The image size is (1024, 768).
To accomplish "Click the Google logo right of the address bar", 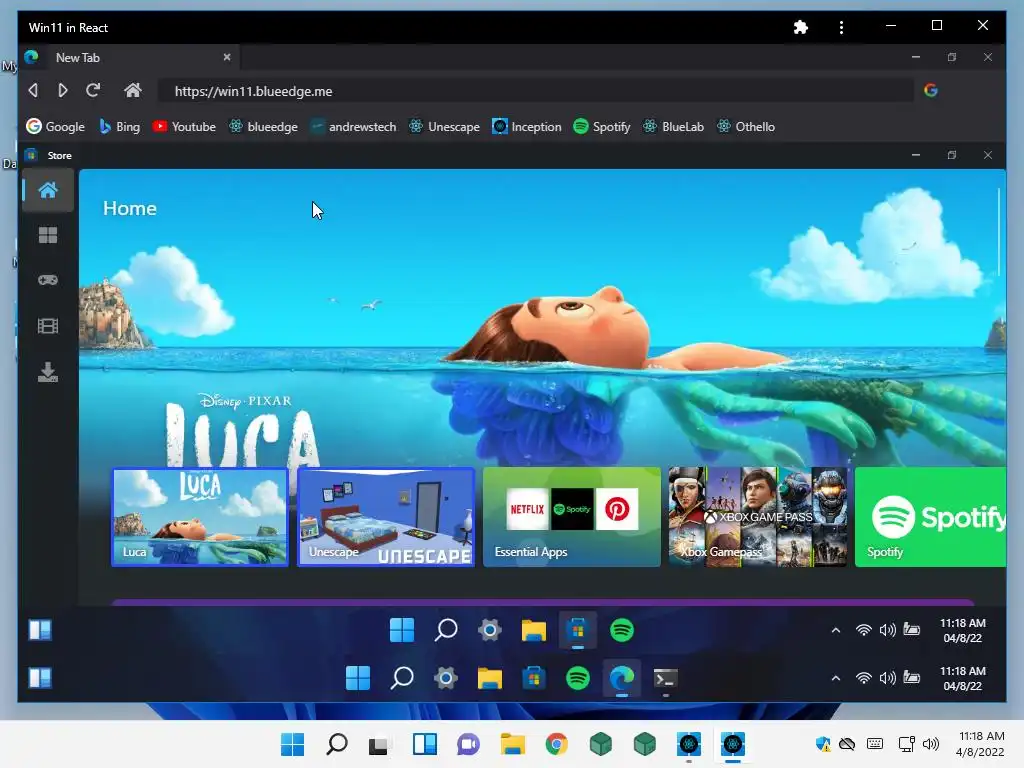I will point(931,90).
